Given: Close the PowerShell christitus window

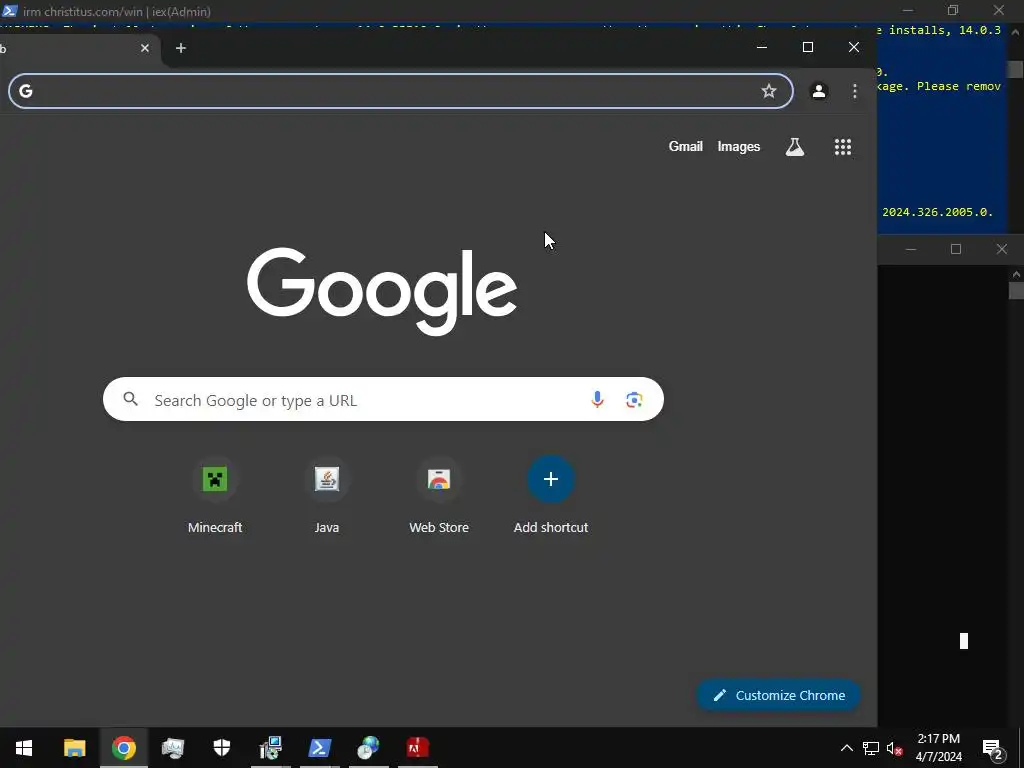Looking at the screenshot, I should [999, 10].
